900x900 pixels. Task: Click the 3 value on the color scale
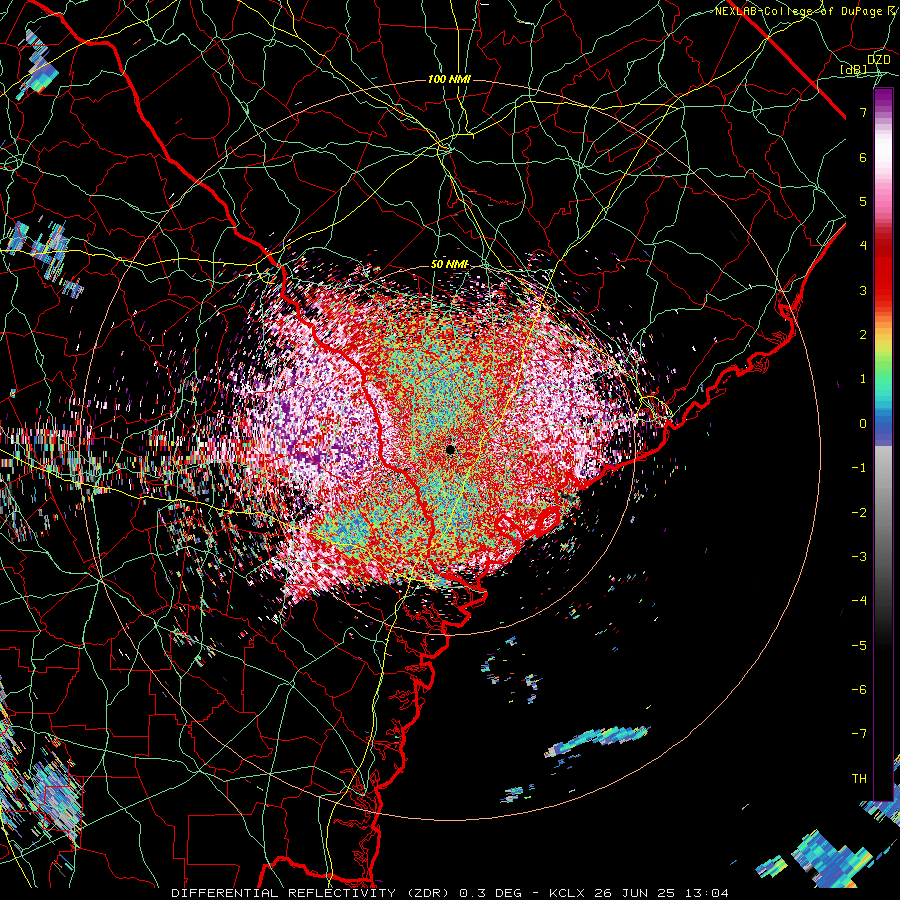pos(863,290)
